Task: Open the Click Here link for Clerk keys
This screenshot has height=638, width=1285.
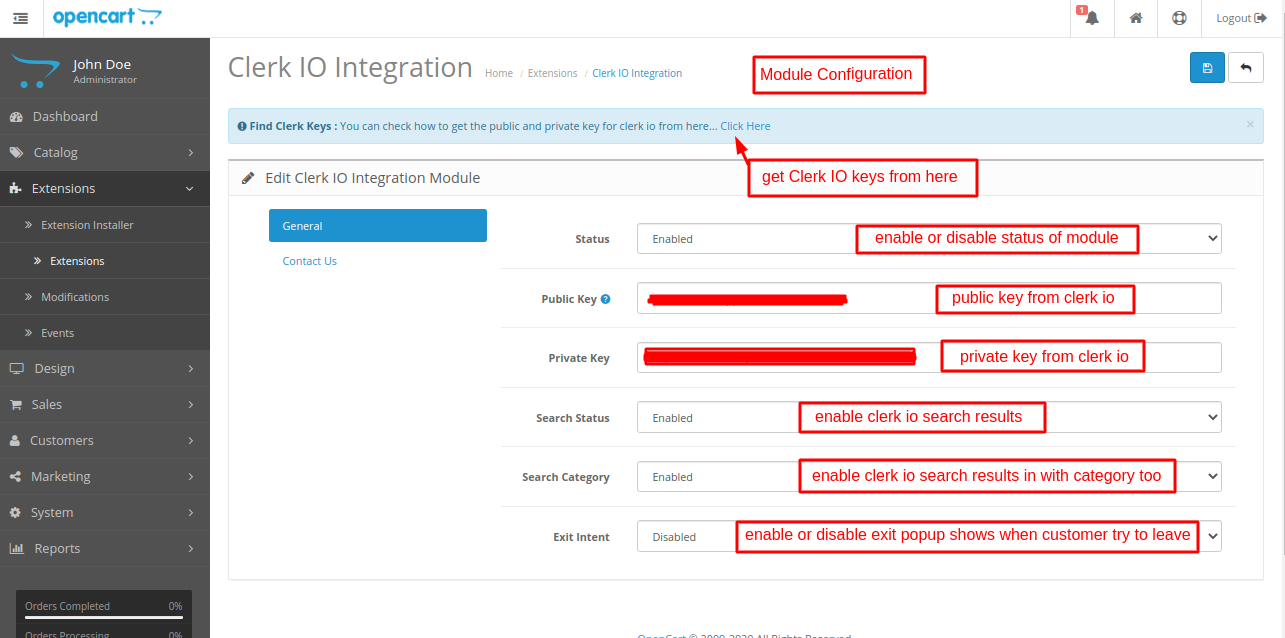Action: point(745,125)
